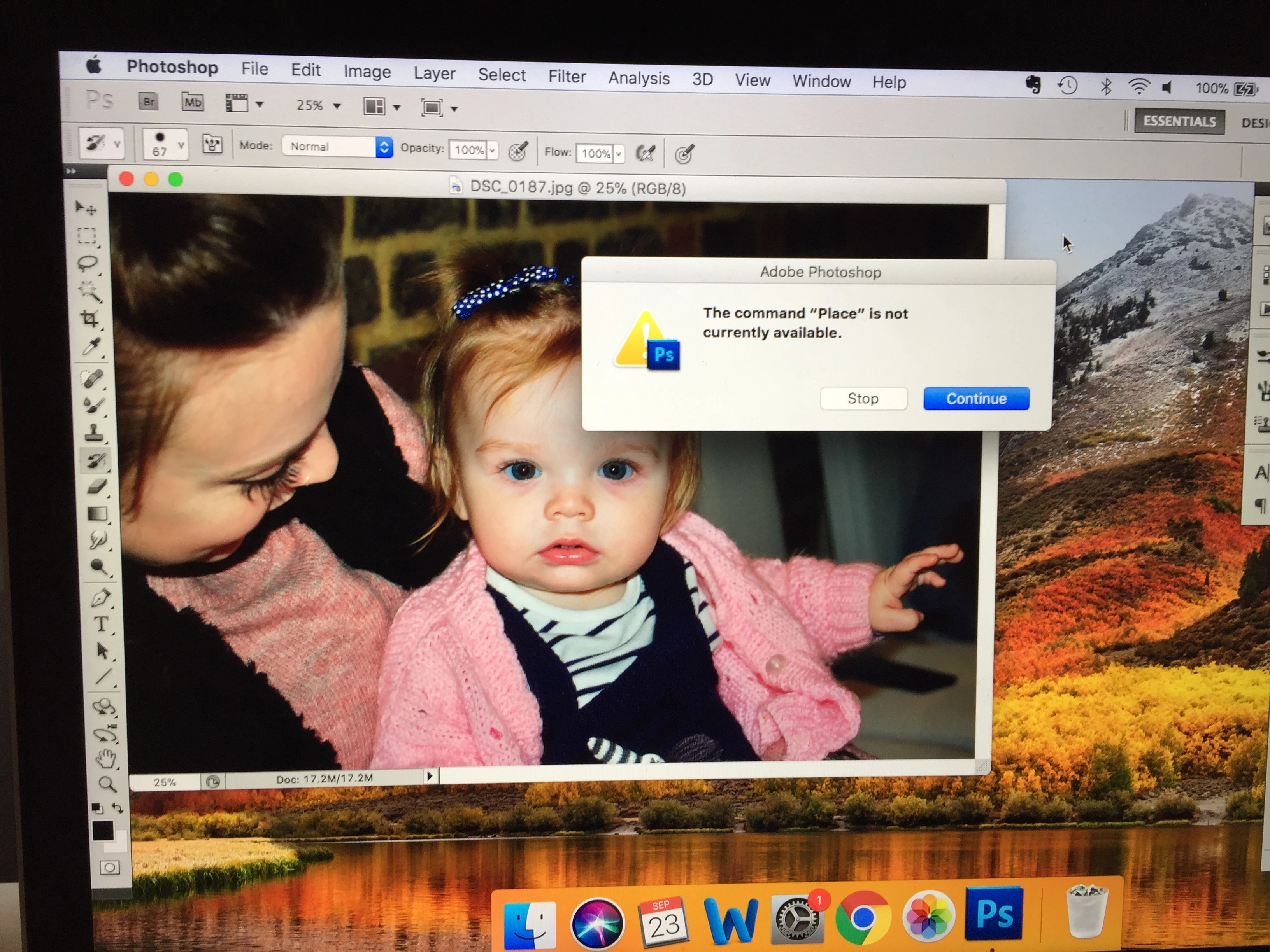Screen dimensions: 1270x952
Task: Select the Eyedropper tool
Action: 92,346
